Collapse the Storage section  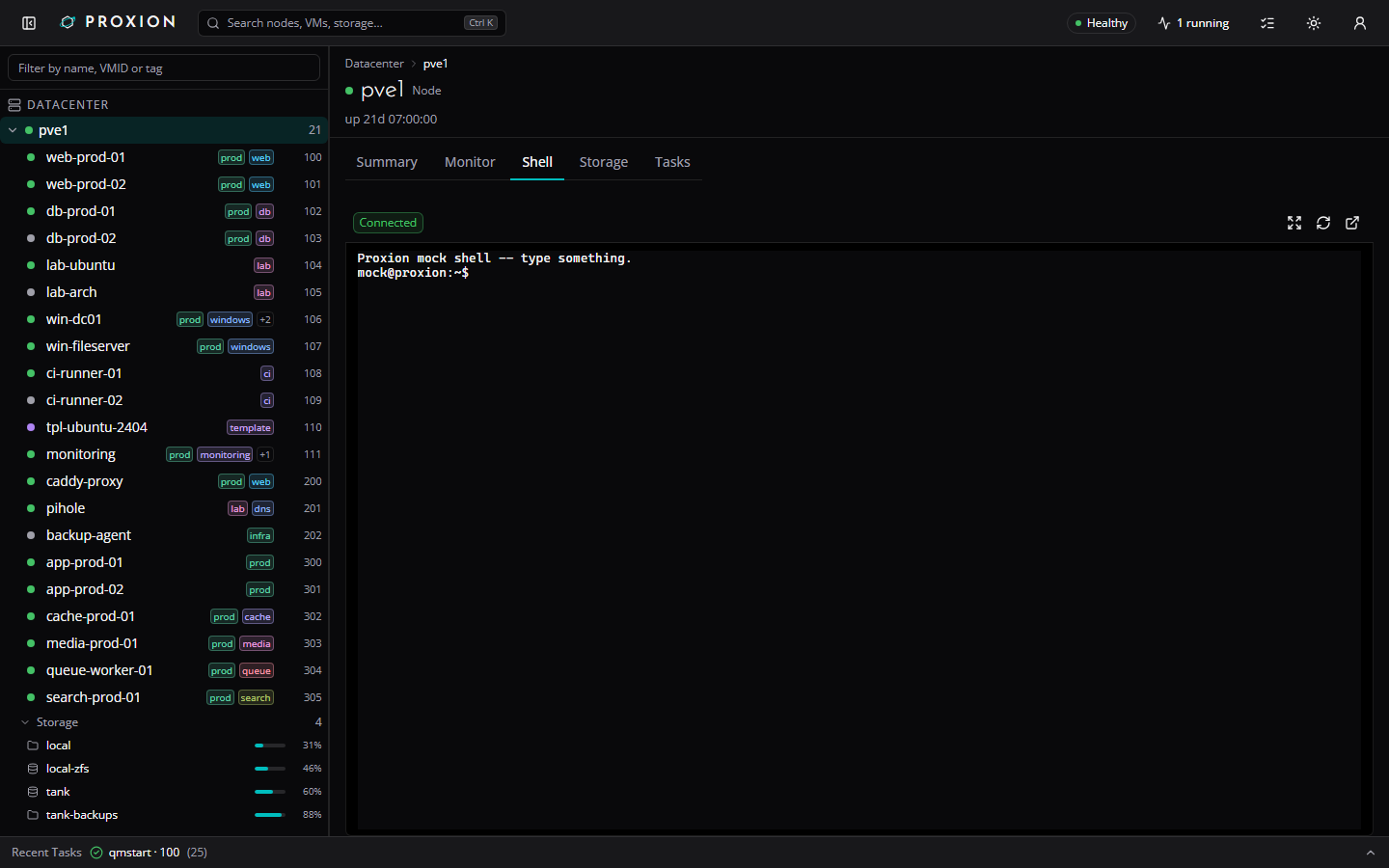25,722
